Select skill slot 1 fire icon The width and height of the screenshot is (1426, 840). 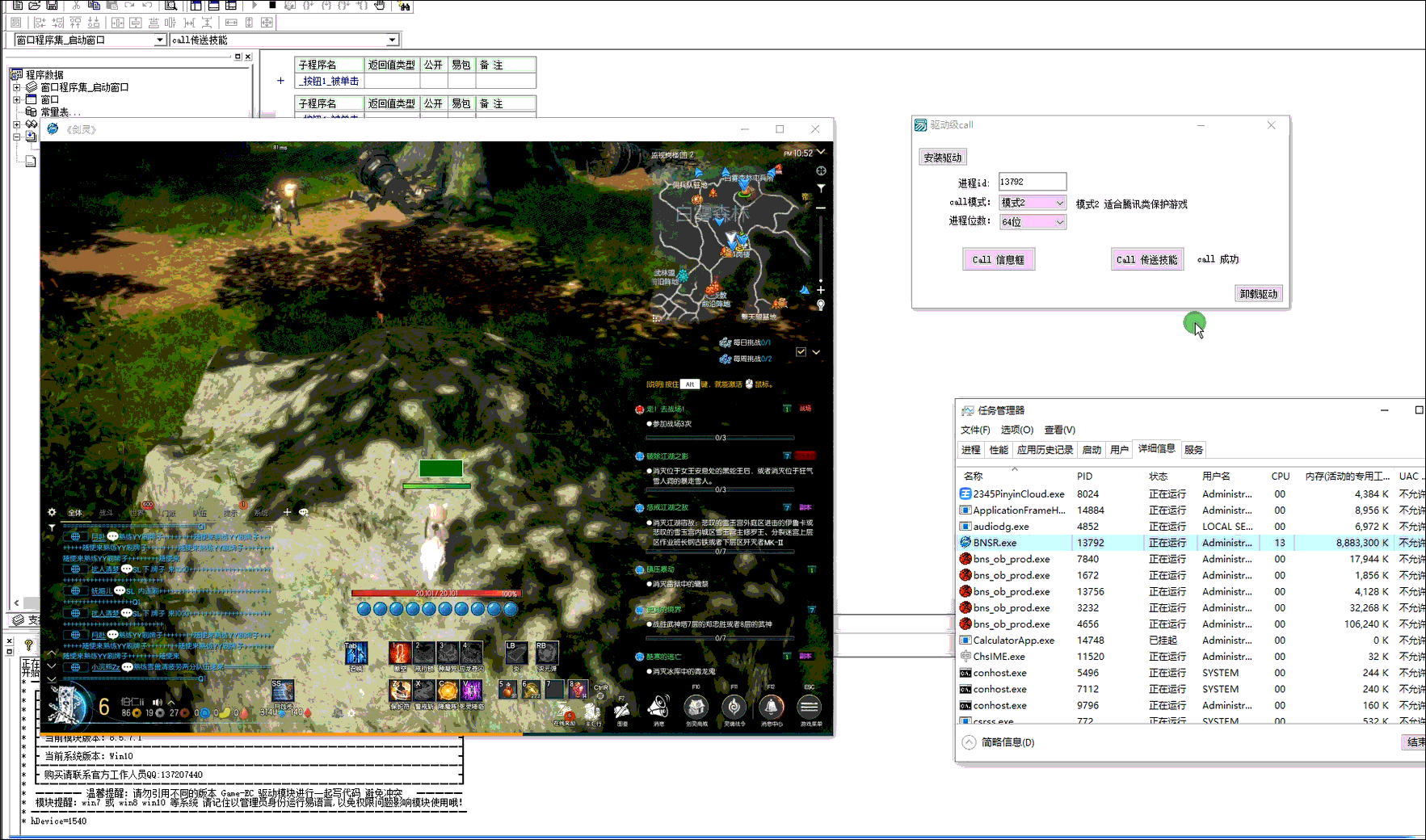coord(400,653)
